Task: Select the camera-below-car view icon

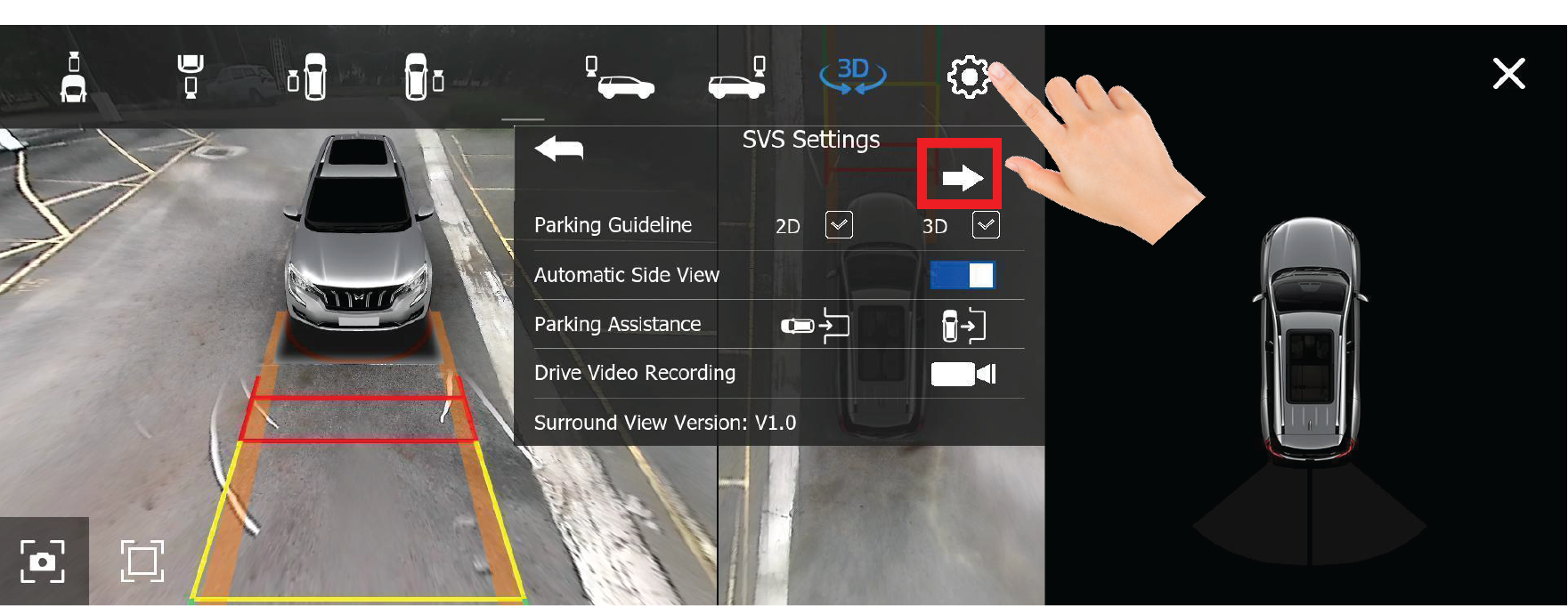Action: coord(190,77)
